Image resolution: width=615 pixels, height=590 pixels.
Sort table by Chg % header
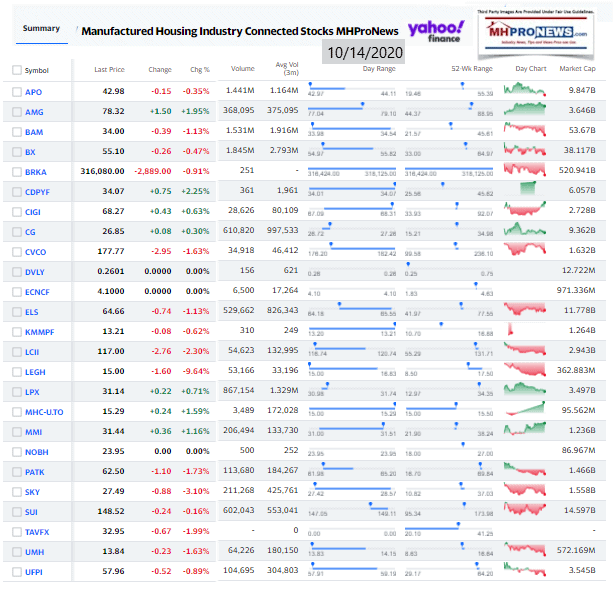click(x=199, y=70)
